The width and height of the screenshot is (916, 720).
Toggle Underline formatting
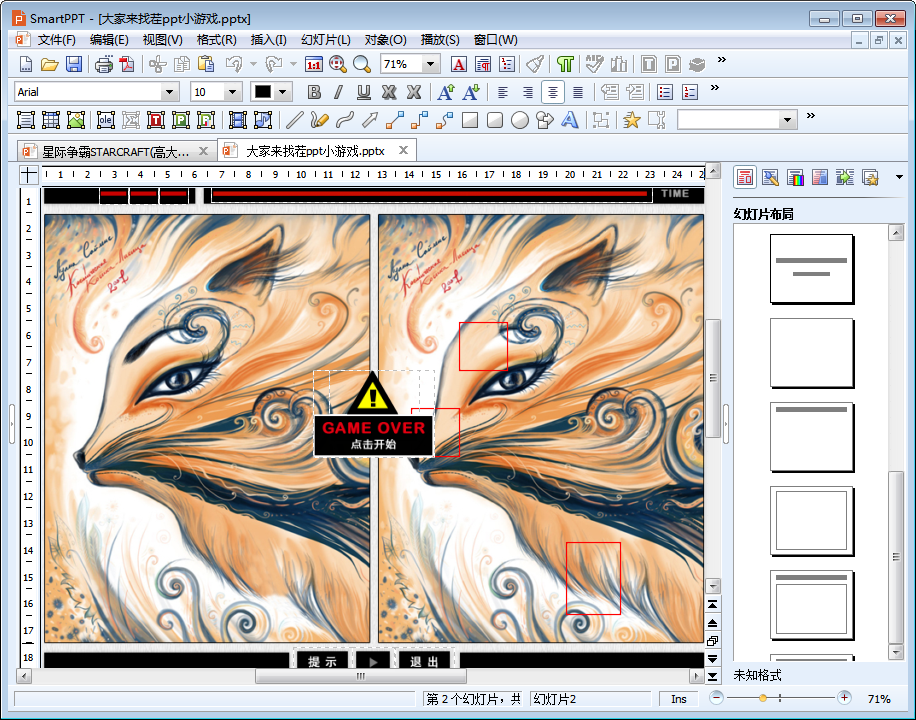363,92
